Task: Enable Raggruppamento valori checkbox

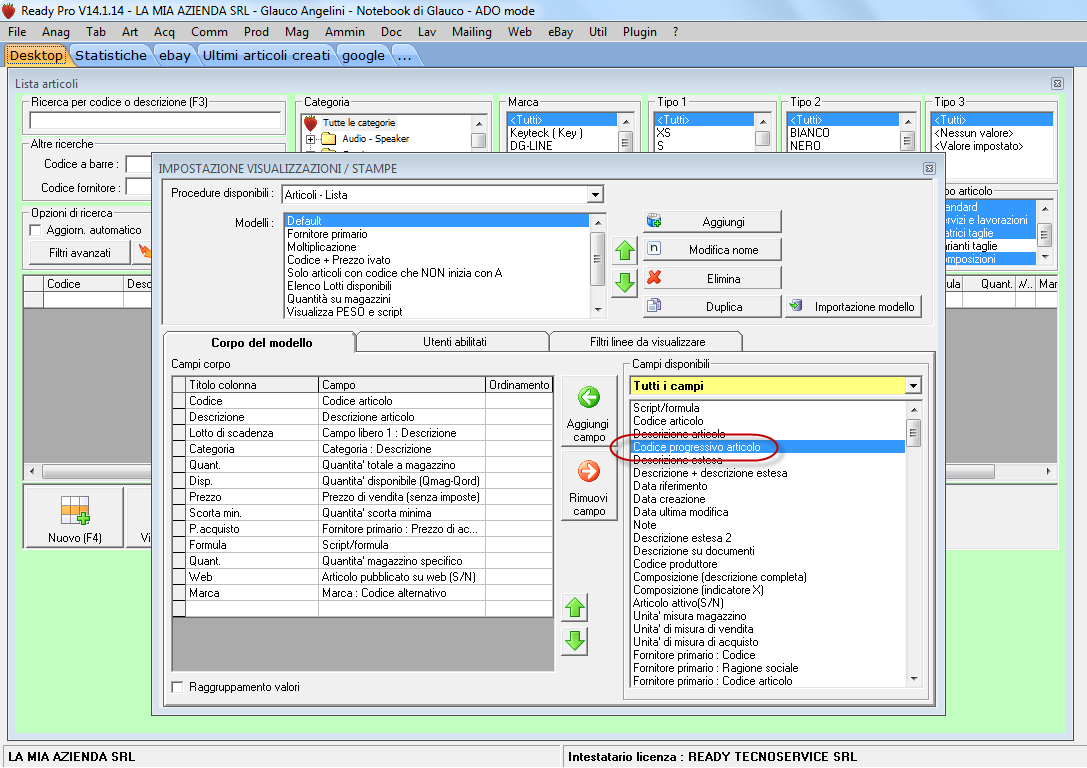Action: coord(178,687)
